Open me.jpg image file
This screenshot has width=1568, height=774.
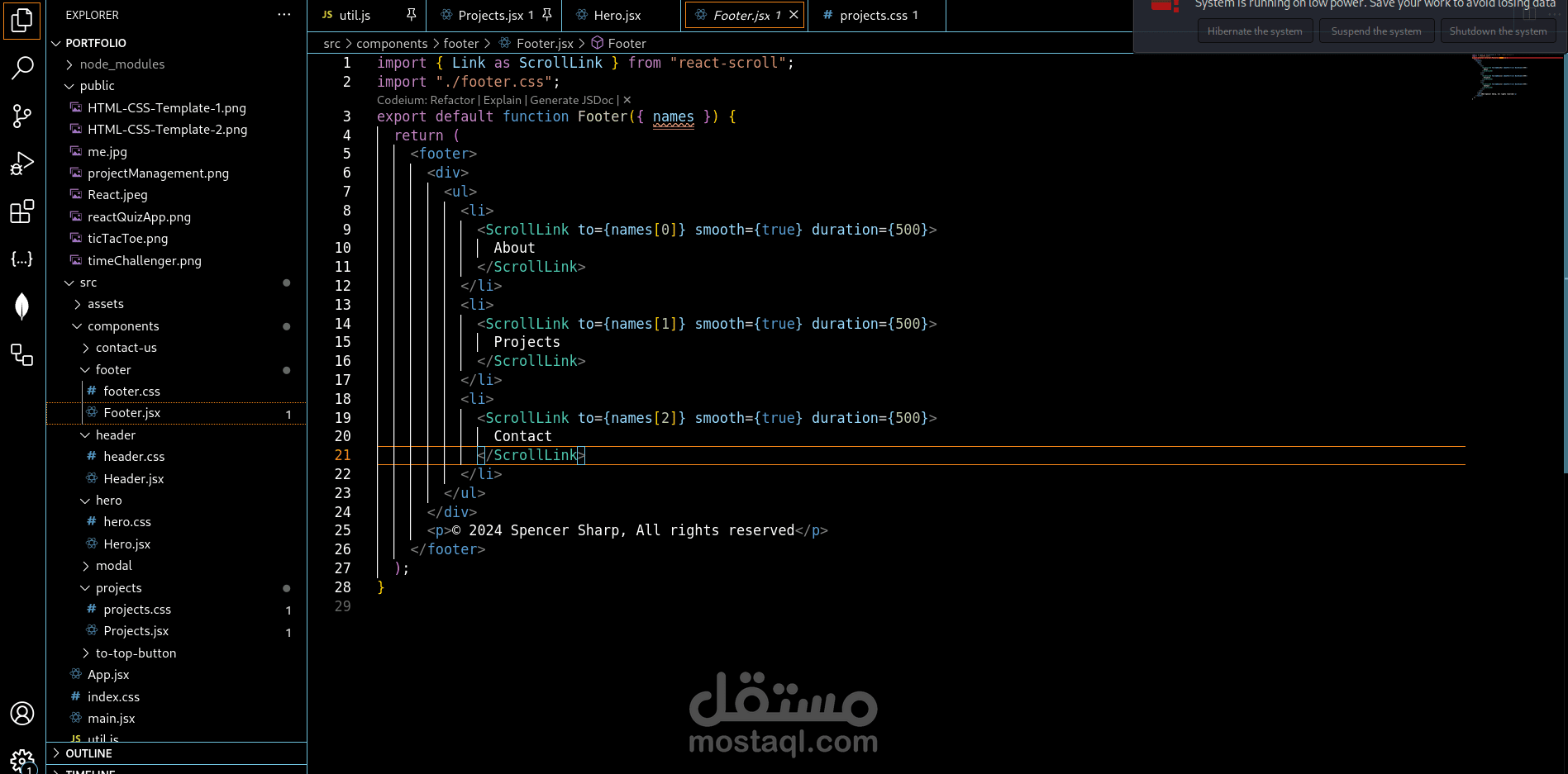click(x=176, y=152)
